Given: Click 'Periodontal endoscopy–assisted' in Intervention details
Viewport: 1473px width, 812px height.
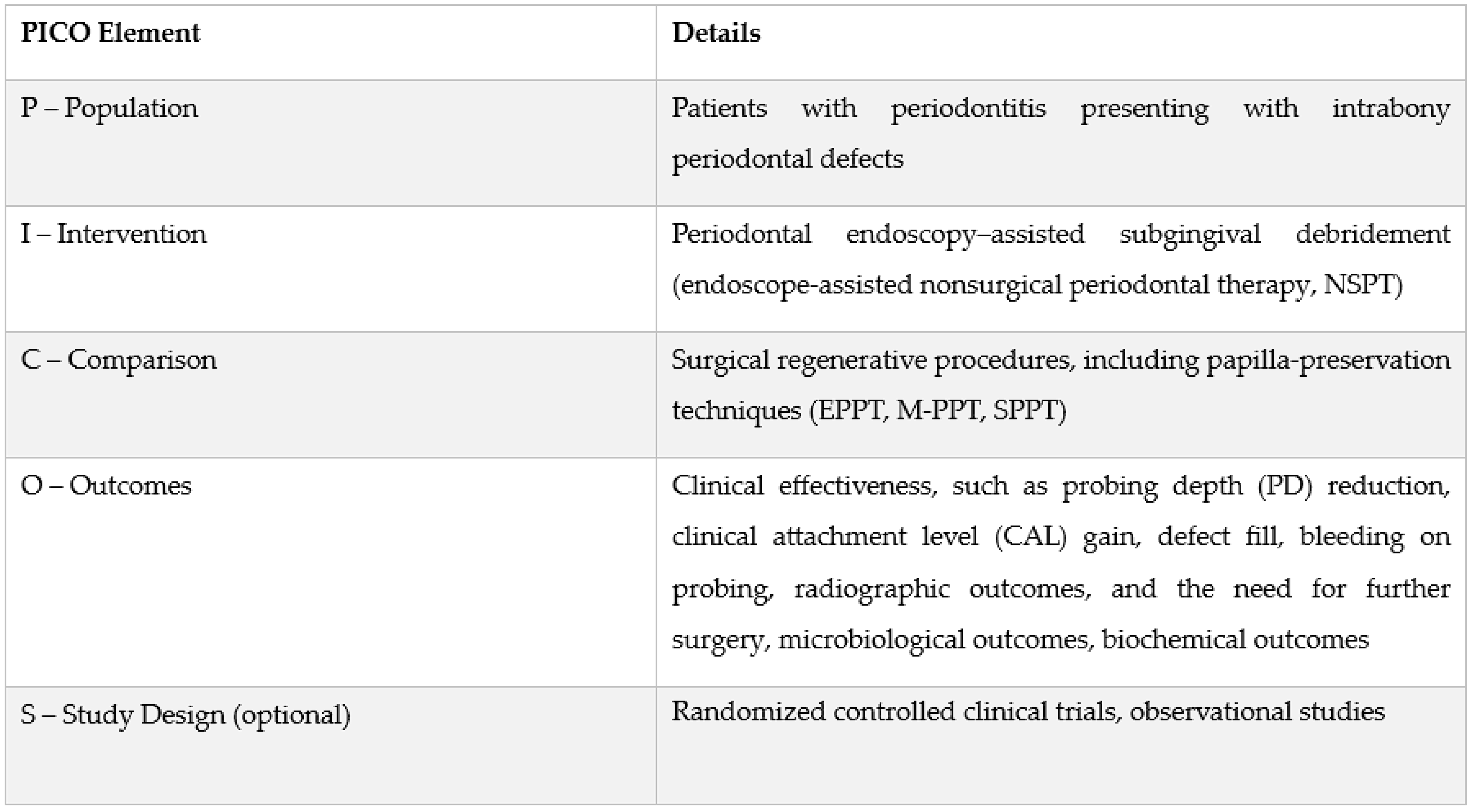Looking at the screenshot, I should [x=878, y=234].
